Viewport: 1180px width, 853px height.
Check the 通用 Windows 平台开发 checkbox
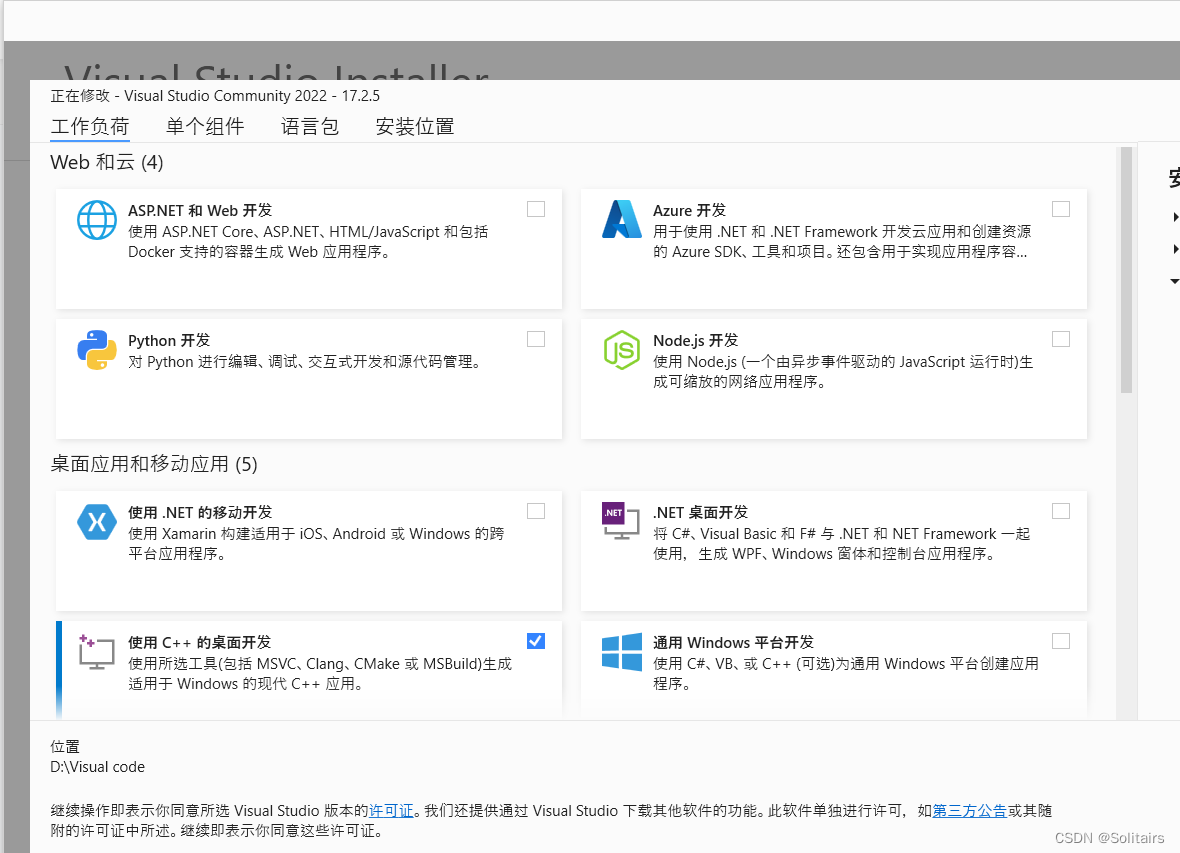pos(1060,641)
